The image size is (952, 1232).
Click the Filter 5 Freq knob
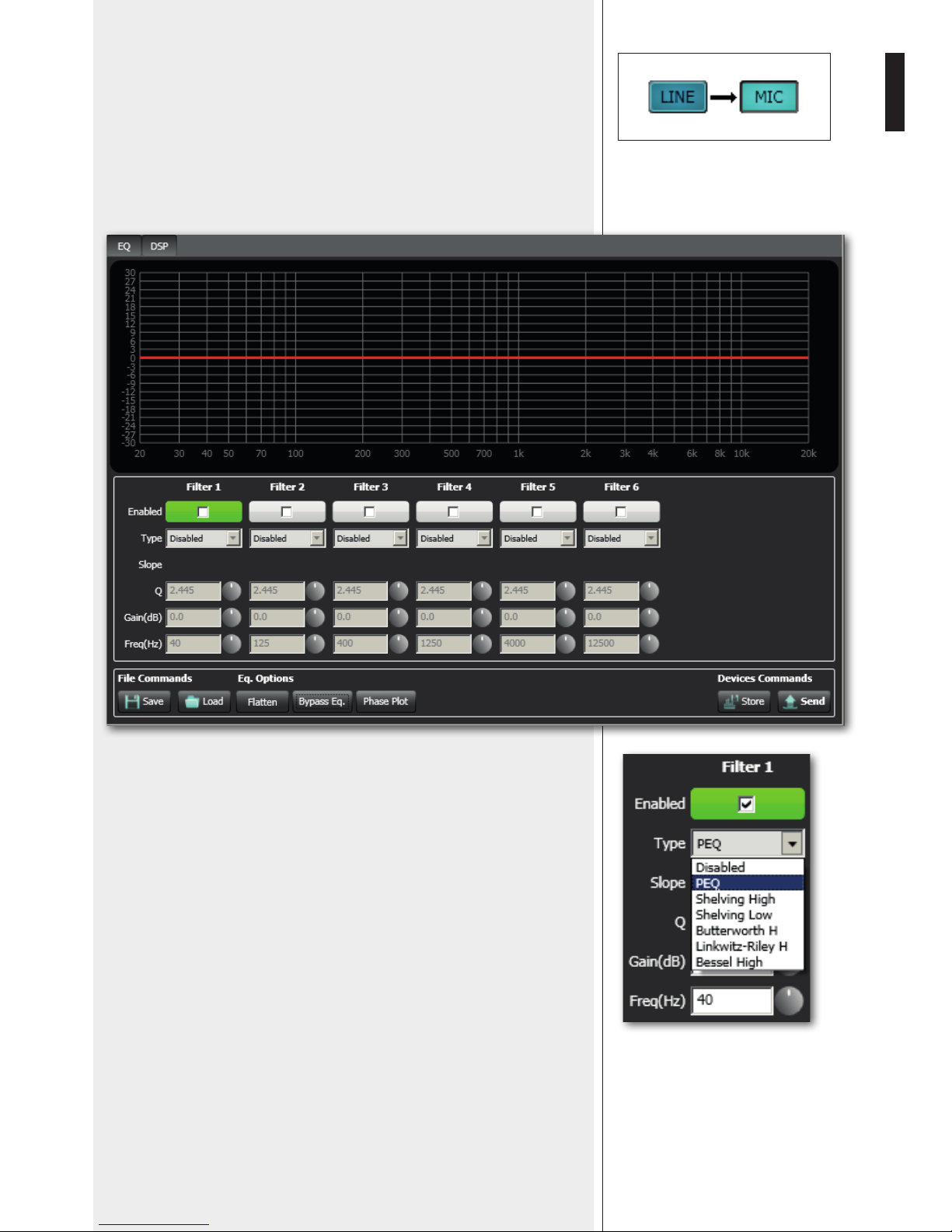click(566, 644)
